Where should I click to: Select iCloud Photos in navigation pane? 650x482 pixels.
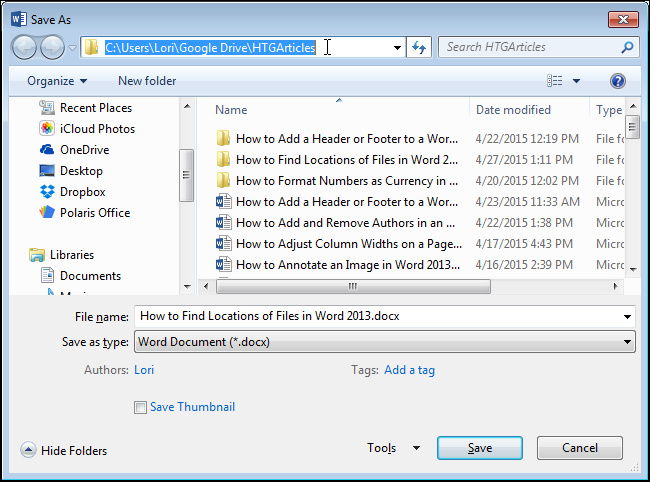(x=97, y=129)
